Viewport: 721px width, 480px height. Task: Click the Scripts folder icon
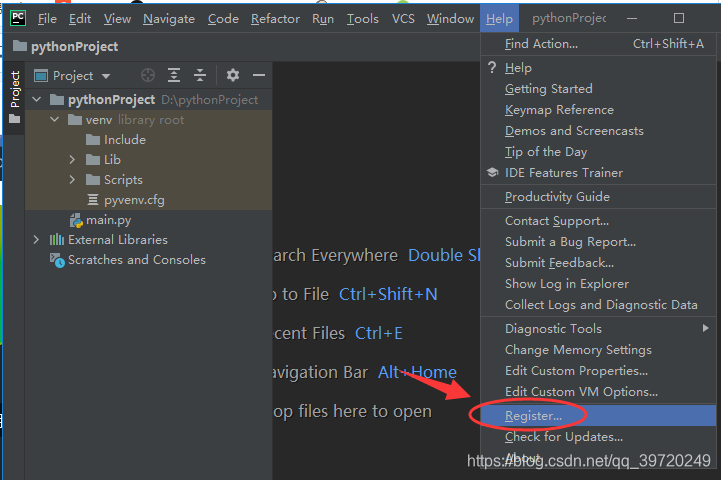coord(93,180)
